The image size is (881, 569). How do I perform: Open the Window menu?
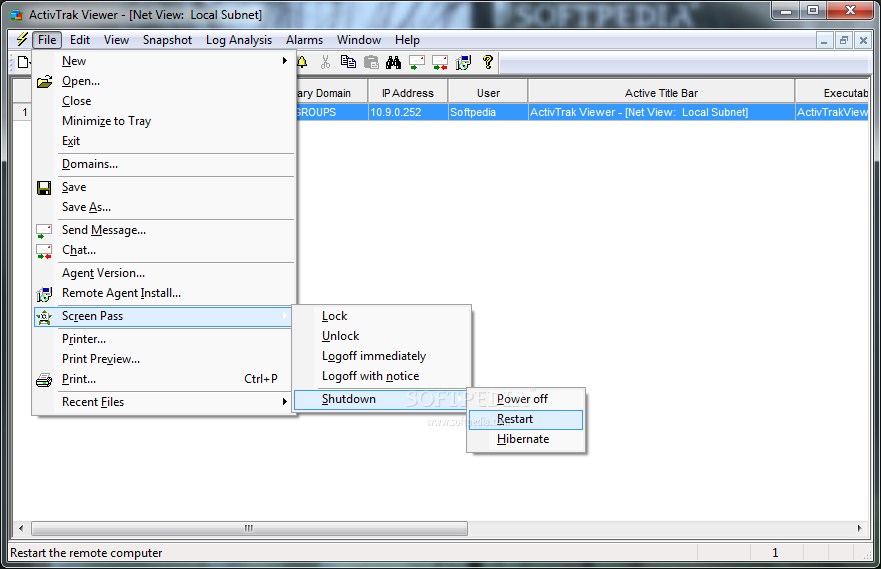point(359,40)
